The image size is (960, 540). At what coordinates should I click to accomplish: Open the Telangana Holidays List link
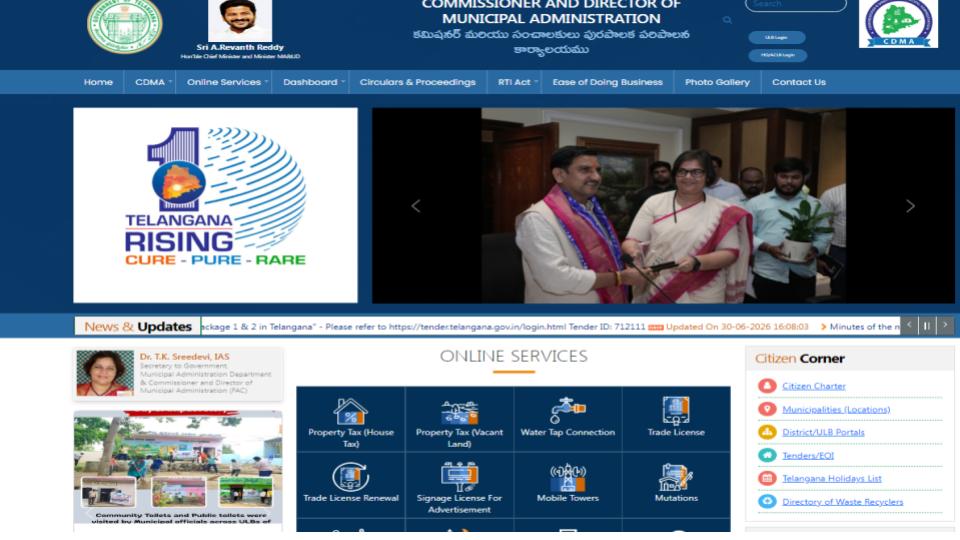click(831, 478)
